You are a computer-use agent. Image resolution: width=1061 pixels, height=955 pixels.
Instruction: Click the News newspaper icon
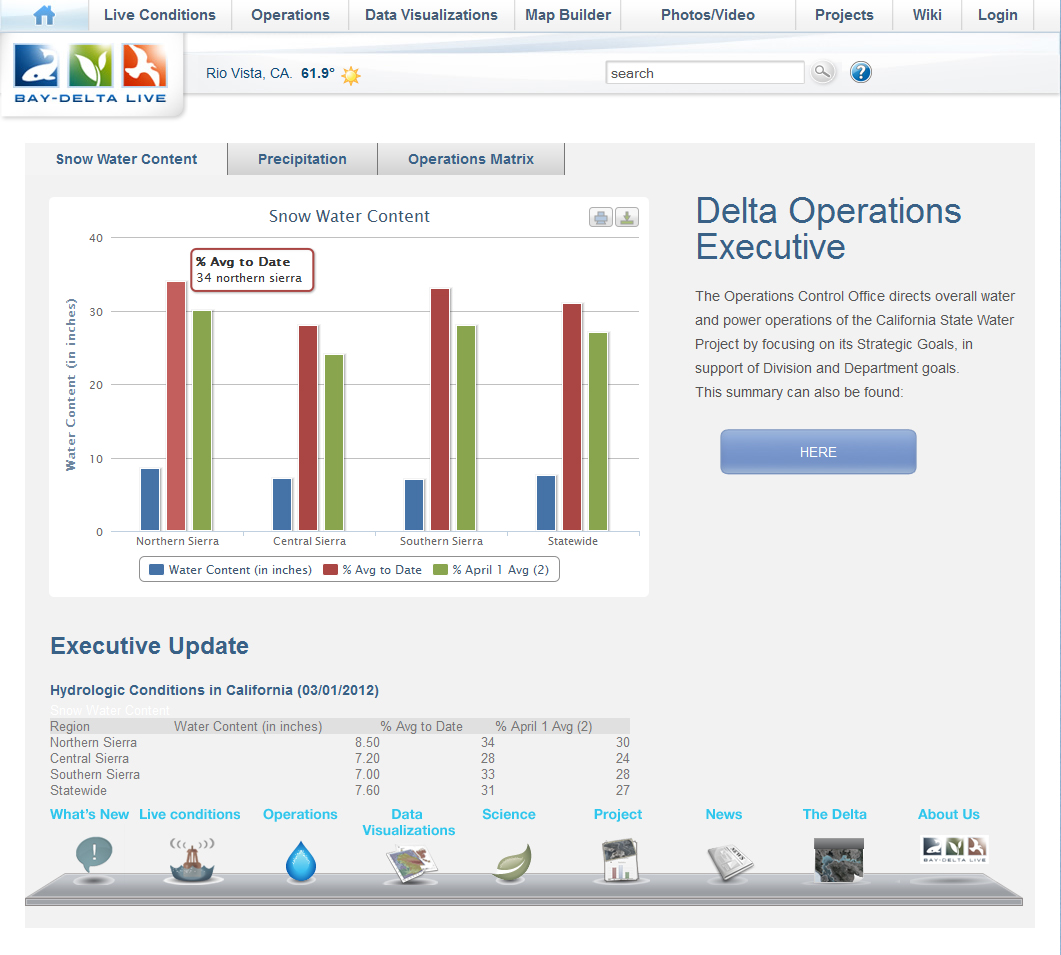pos(729,862)
